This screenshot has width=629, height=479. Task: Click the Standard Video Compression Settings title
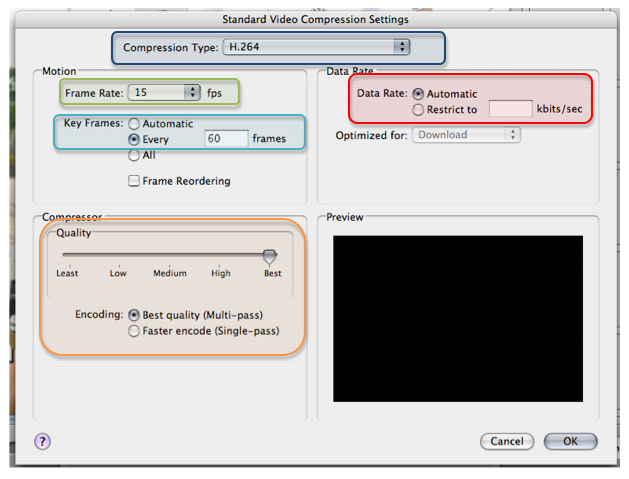[315, 19]
